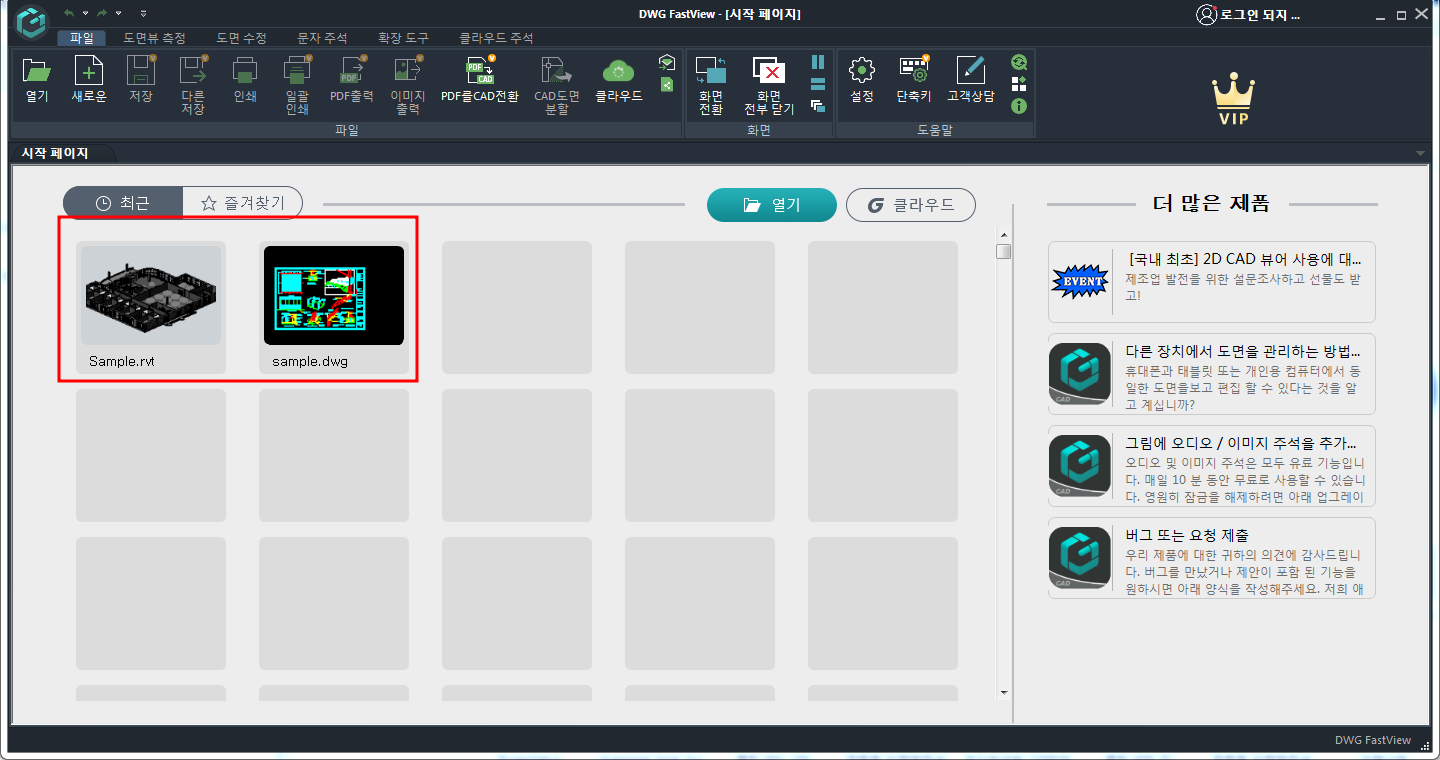Open the sample.dwg recent file thumbnail
The height and width of the screenshot is (760, 1440).
(333, 295)
